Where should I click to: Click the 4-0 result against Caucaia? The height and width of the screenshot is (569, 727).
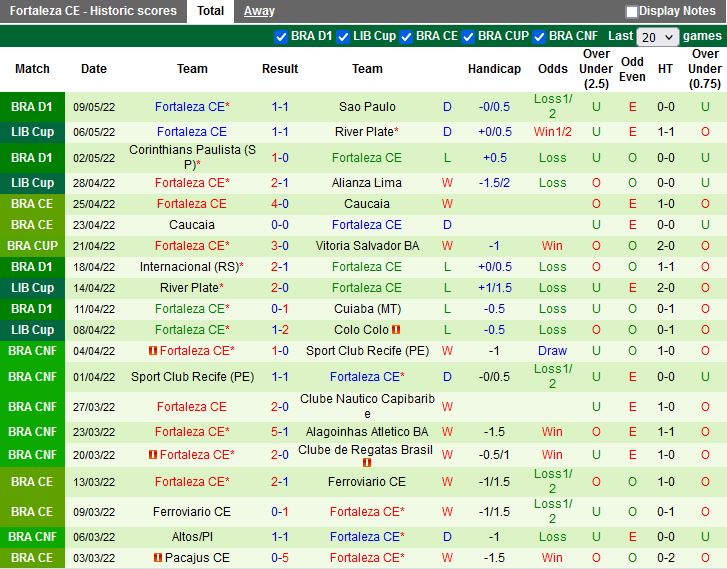click(x=280, y=204)
